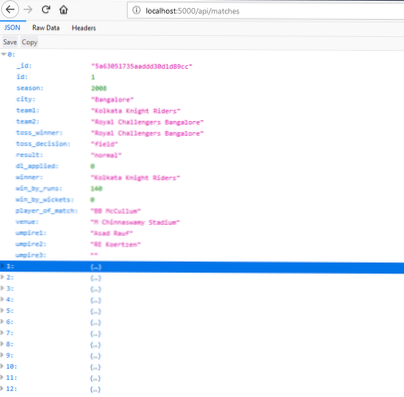Expand JSON item 12

[x=2, y=389]
